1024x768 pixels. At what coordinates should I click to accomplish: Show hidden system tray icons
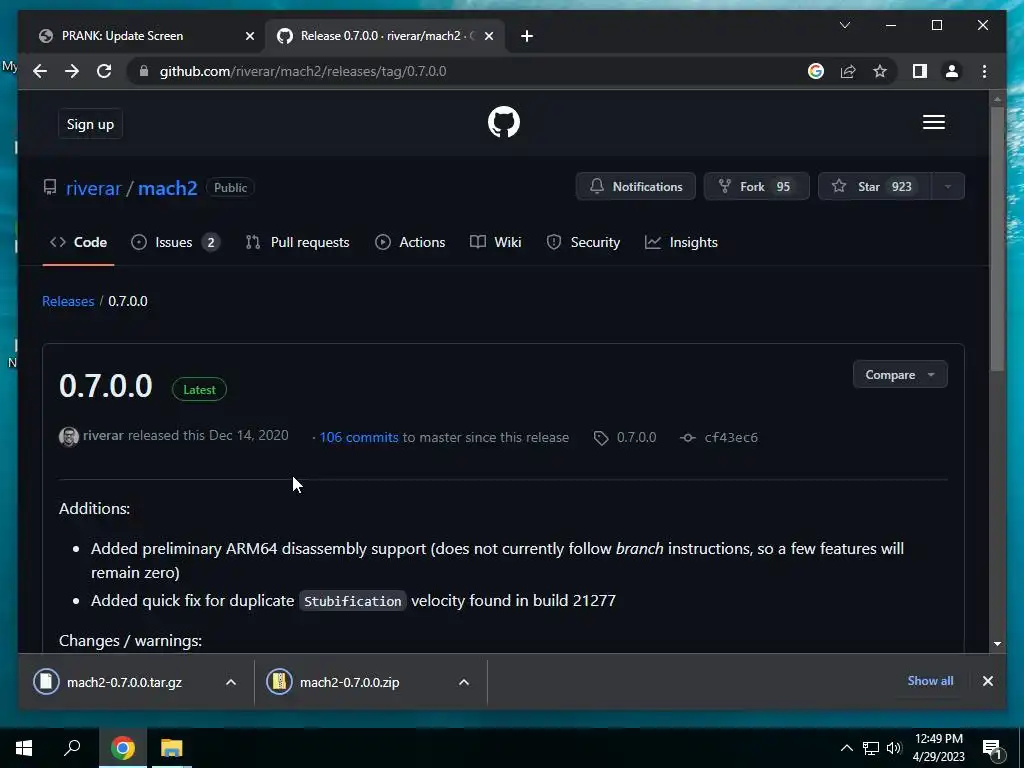(846, 748)
